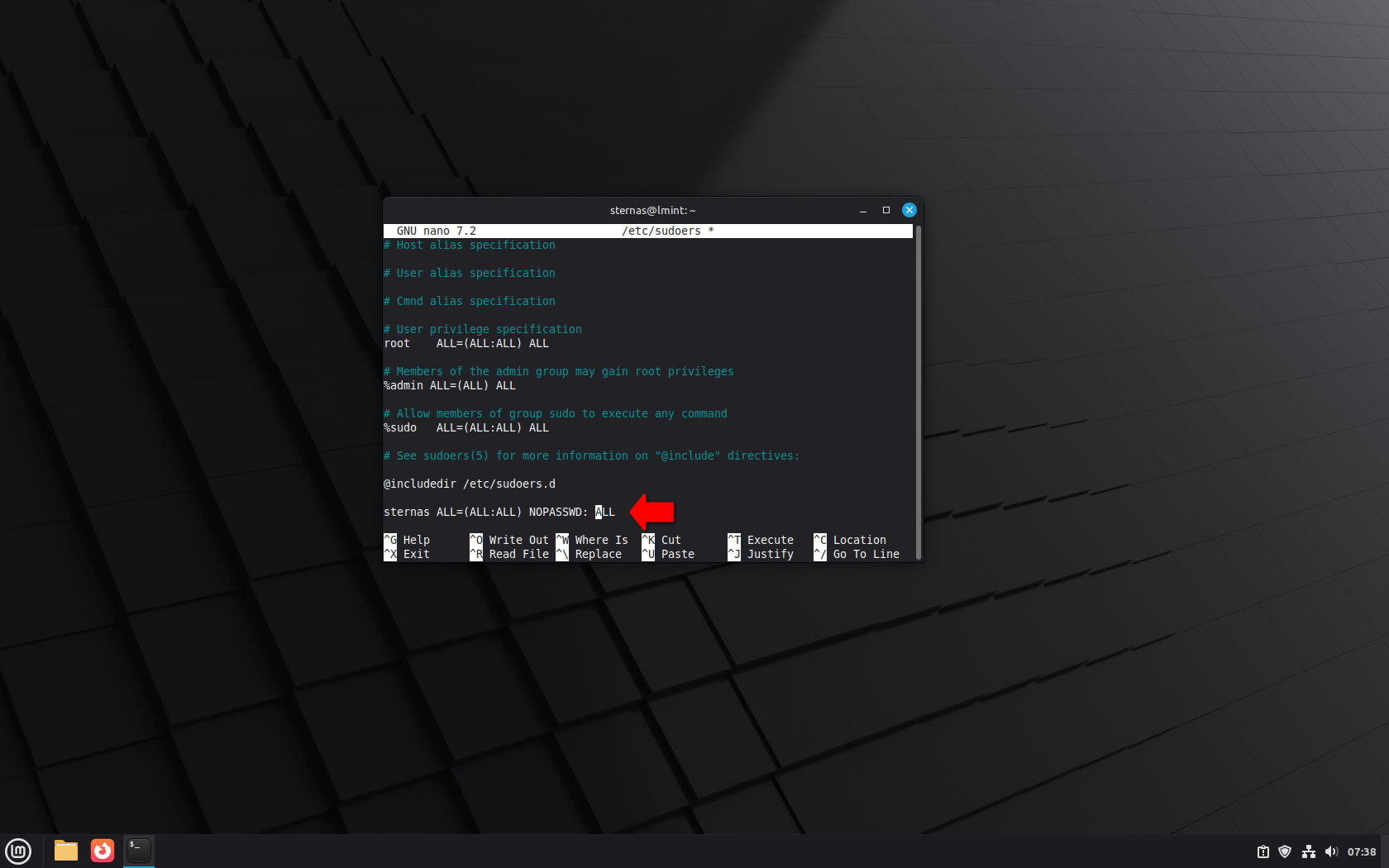Click the 'Where Is' shortcut label
The width and height of the screenshot is (1389, 868).
[601, 540]
